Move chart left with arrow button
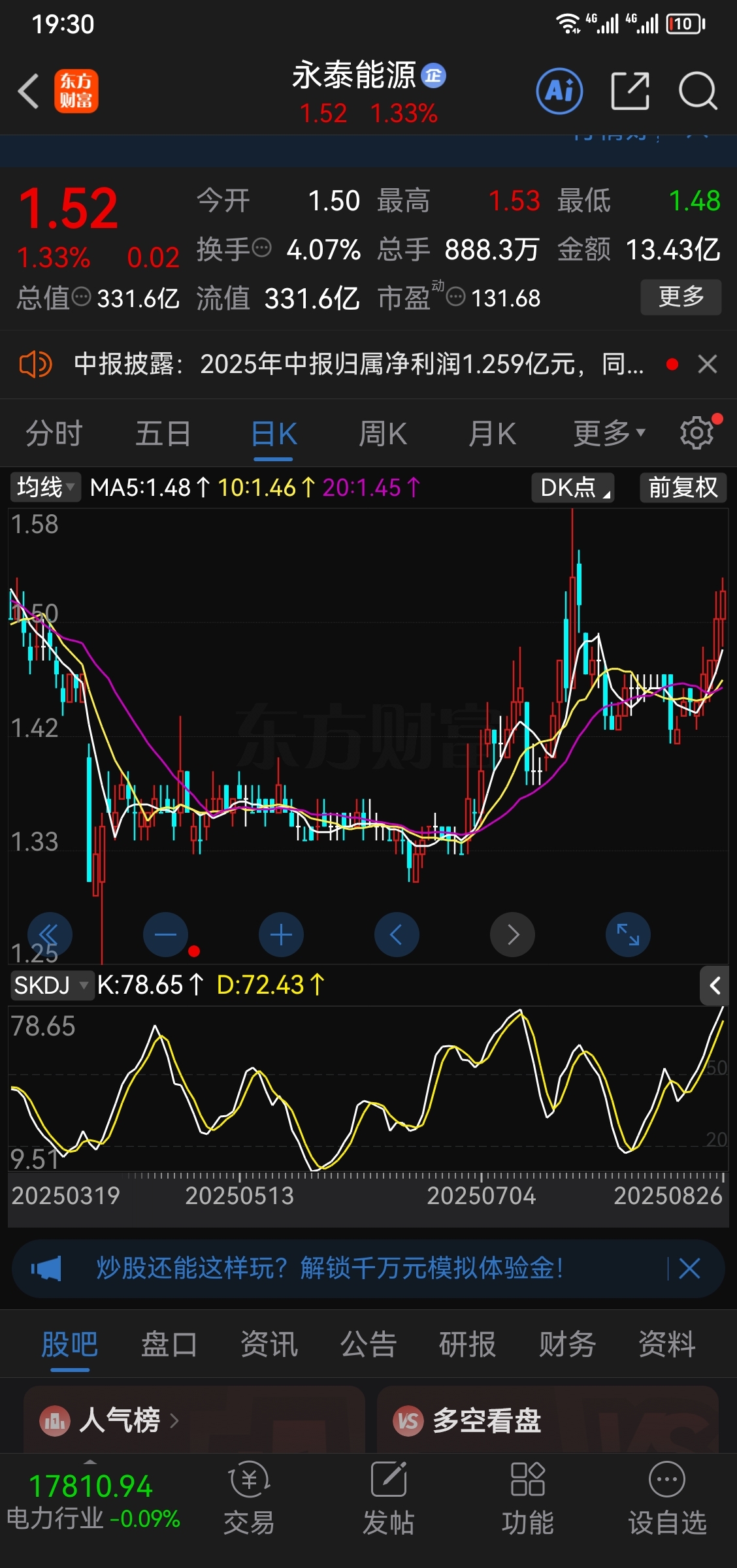The width and height of the screenshot is (737, 1568). point(397,934)
